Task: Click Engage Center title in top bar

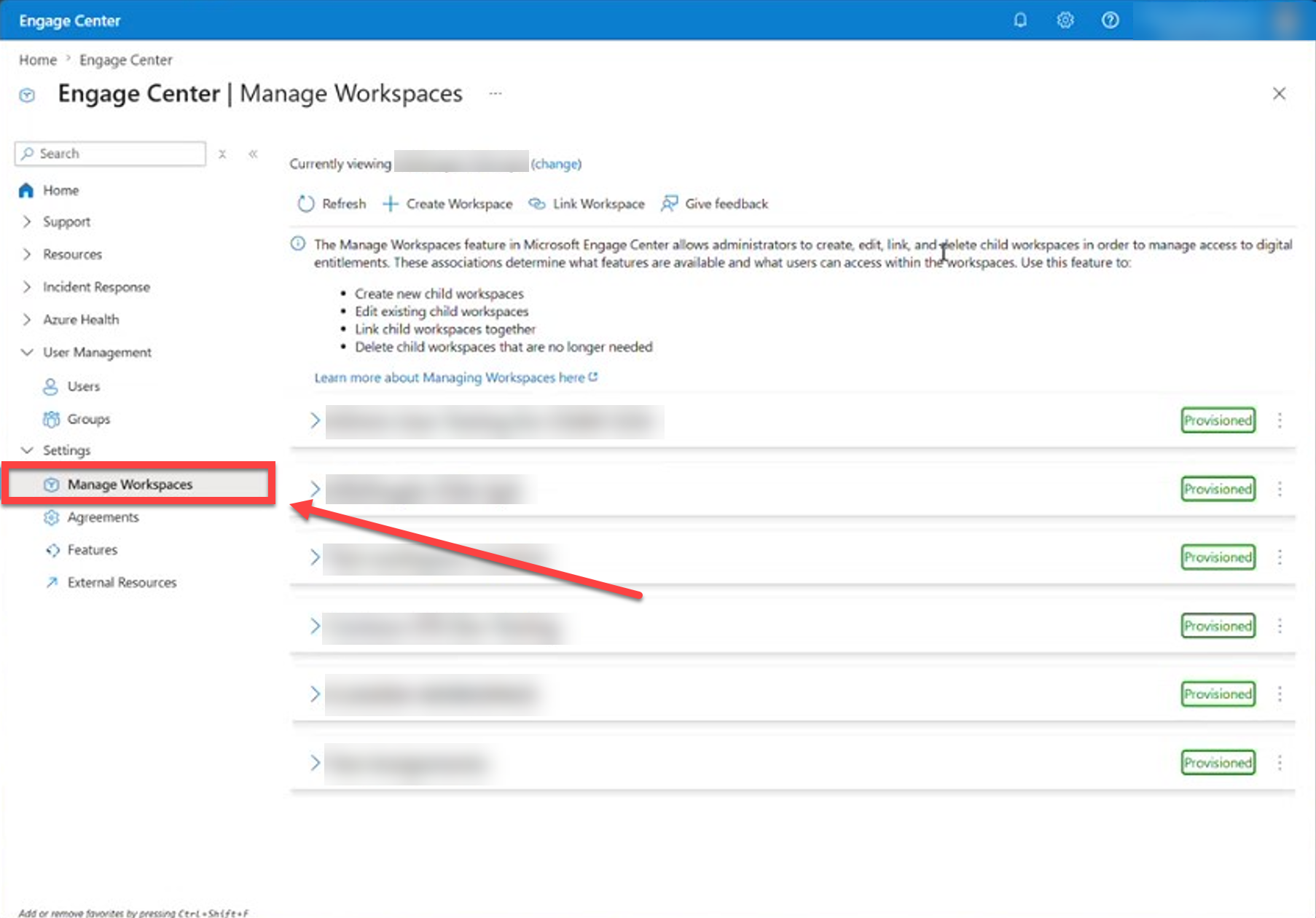Action: tap(70, 20)
